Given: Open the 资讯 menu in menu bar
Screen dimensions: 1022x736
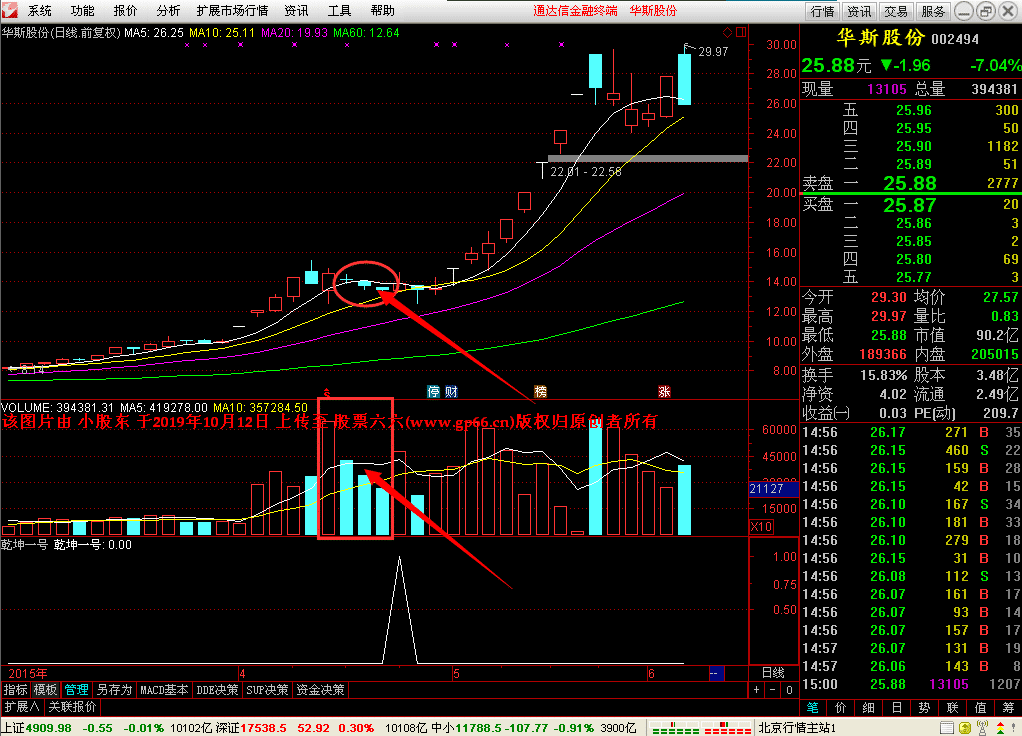Looking at the screenshot, I should pyautogui.click(x=297, y=10).
